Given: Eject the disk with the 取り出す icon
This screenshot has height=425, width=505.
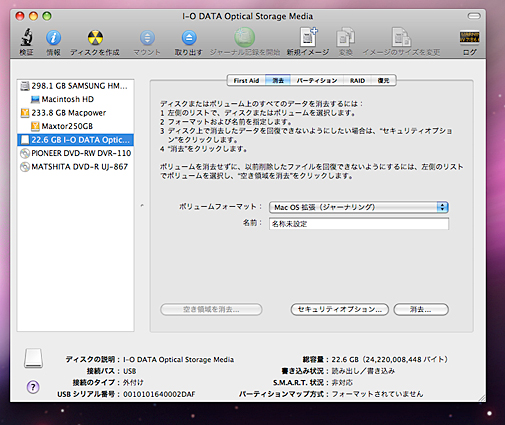Looking at the screenshot, I should point(189,38).
